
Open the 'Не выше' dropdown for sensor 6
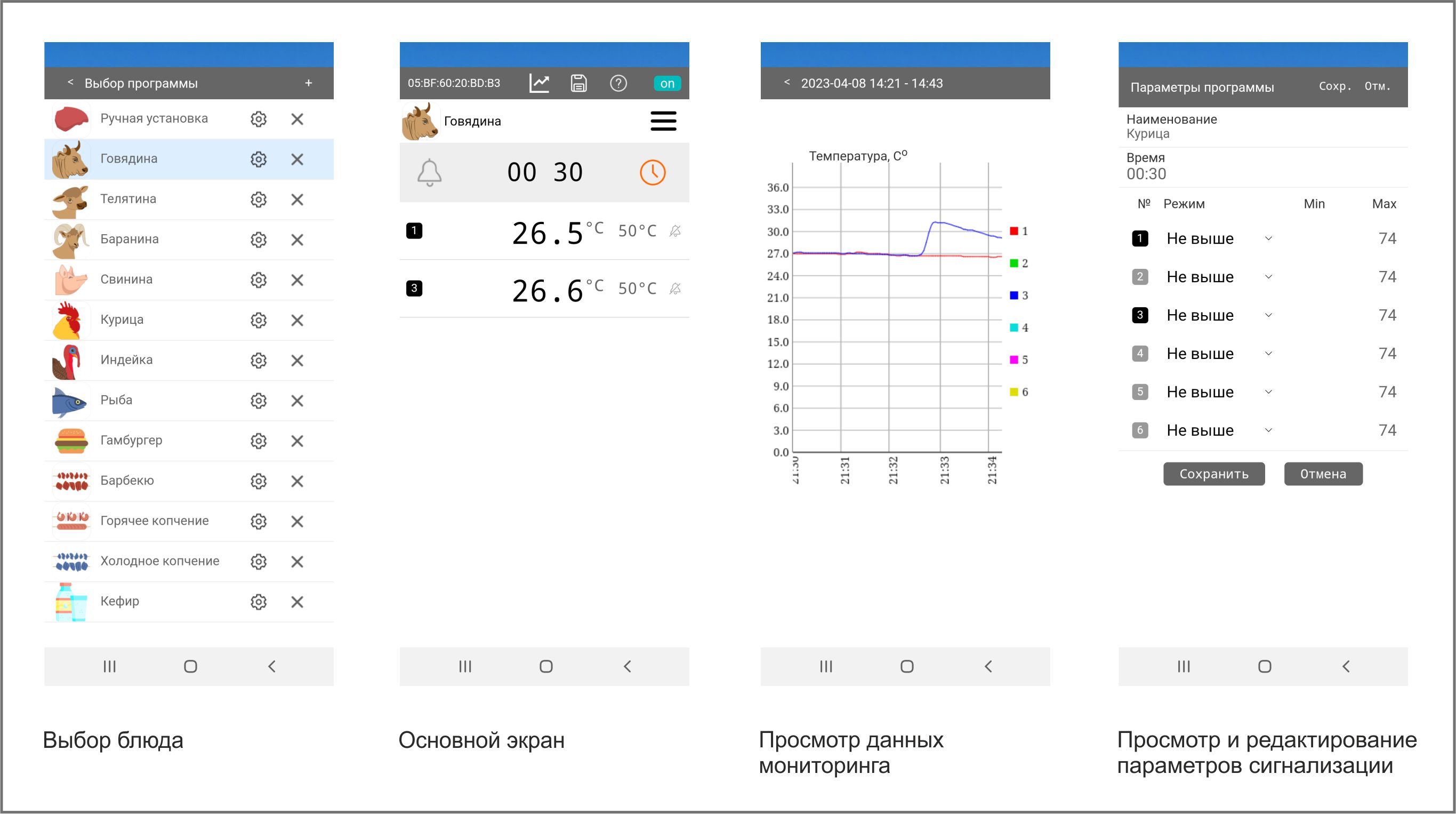click(x=1269, y=430)
